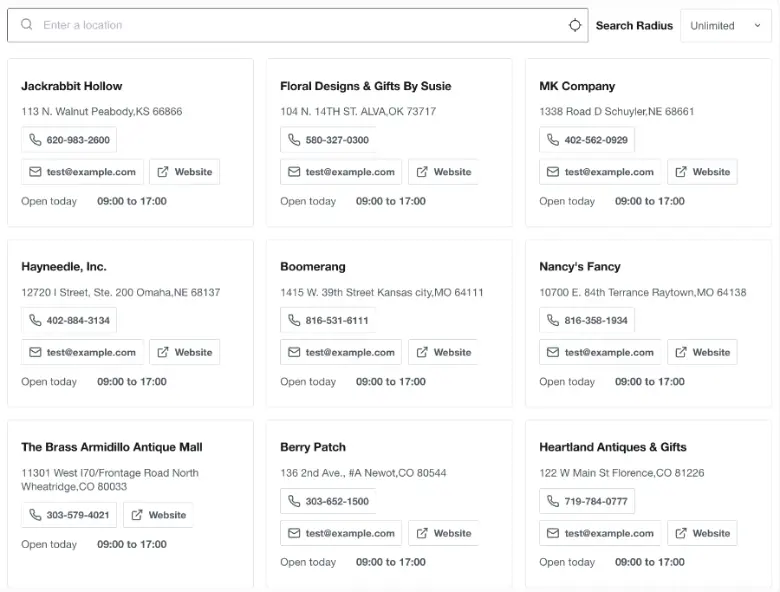The height and width of the screenshot is (592, 780).
Task: Use current location crosshair icon
Action: (x=575, y=25)
